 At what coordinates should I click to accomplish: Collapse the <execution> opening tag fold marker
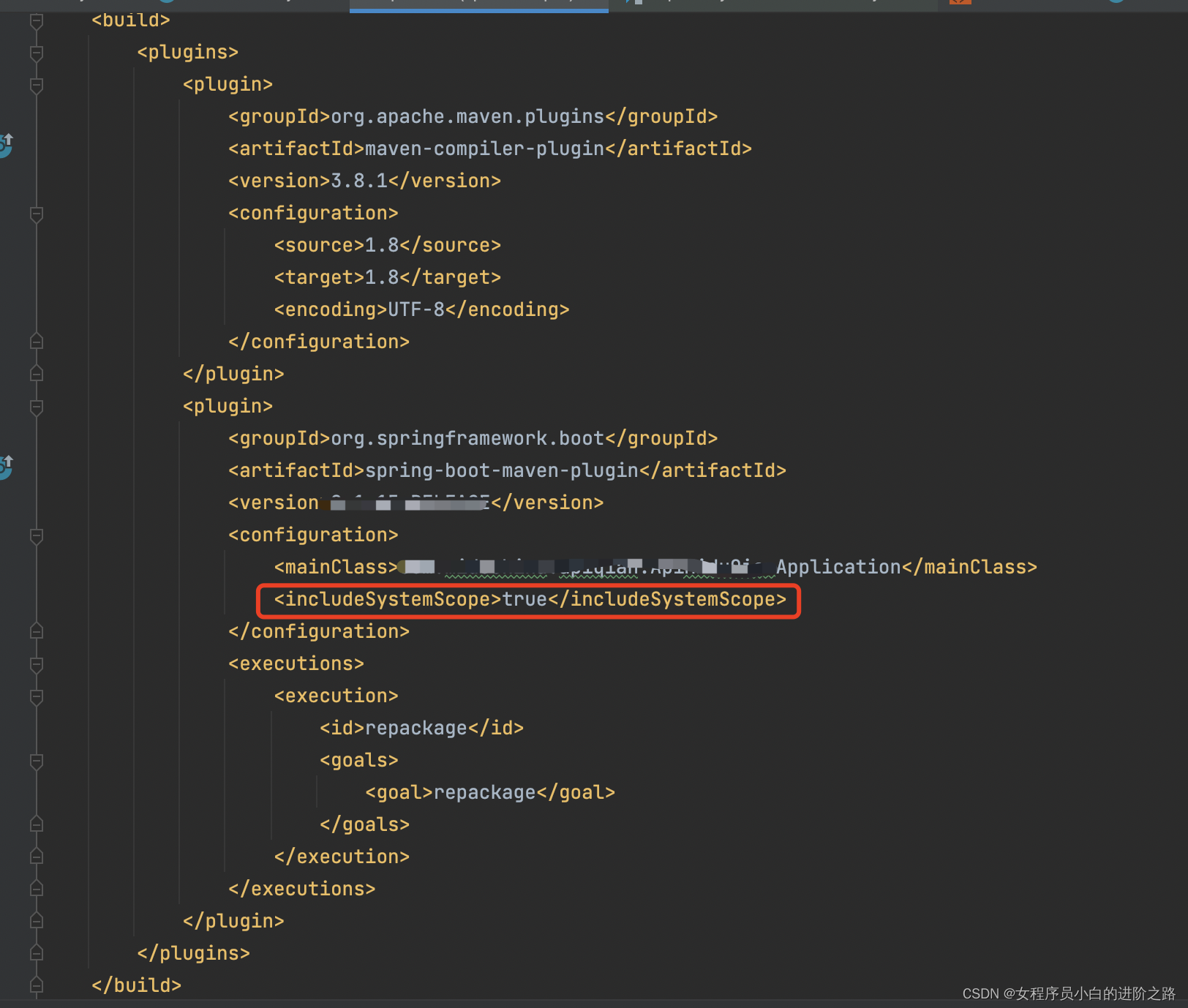(x=37, y=697)
